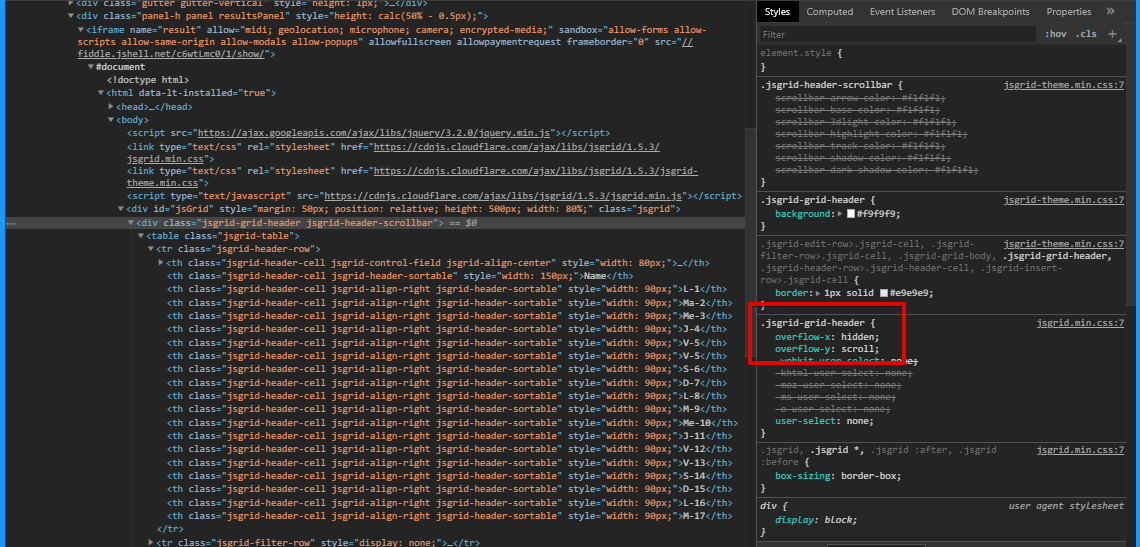1140x547 pixels.
Task: Collapse the resultsPanel div node
Action: click(x=71, y=16)
